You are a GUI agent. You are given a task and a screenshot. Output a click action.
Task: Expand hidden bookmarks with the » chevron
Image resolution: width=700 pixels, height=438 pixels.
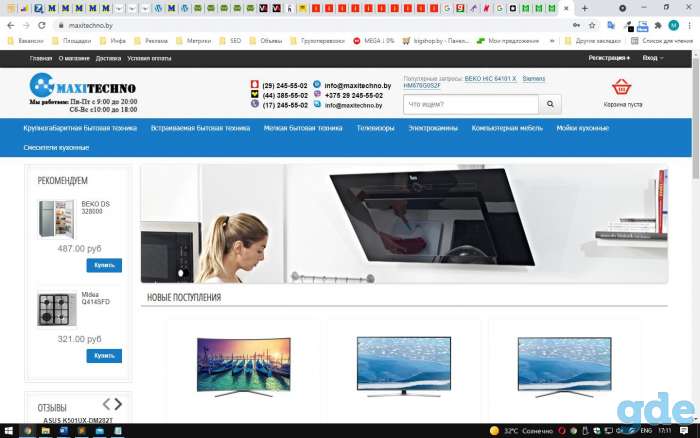click(552, 41)
